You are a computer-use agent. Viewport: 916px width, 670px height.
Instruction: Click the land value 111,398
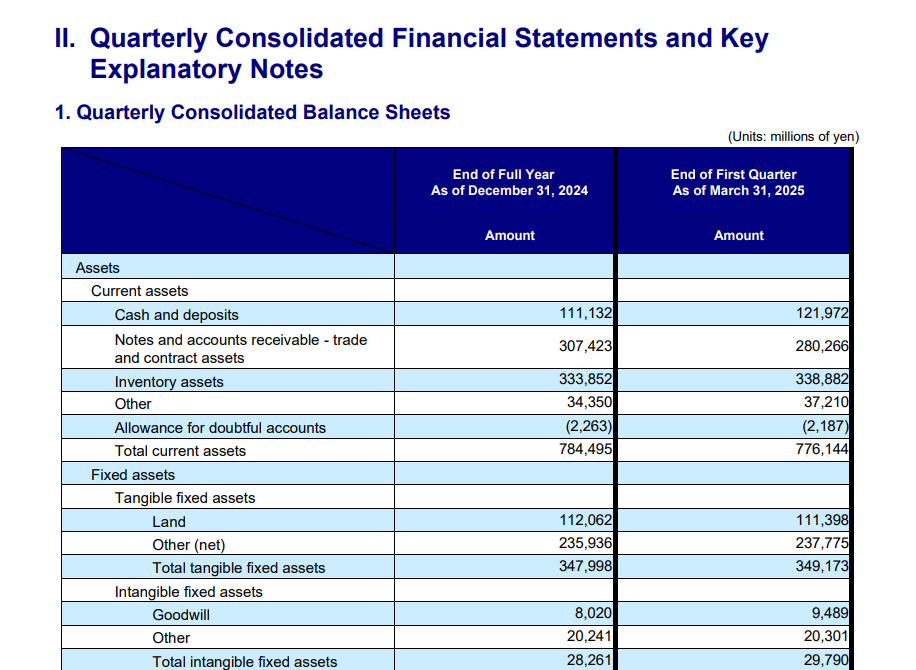tap(822, 520)
